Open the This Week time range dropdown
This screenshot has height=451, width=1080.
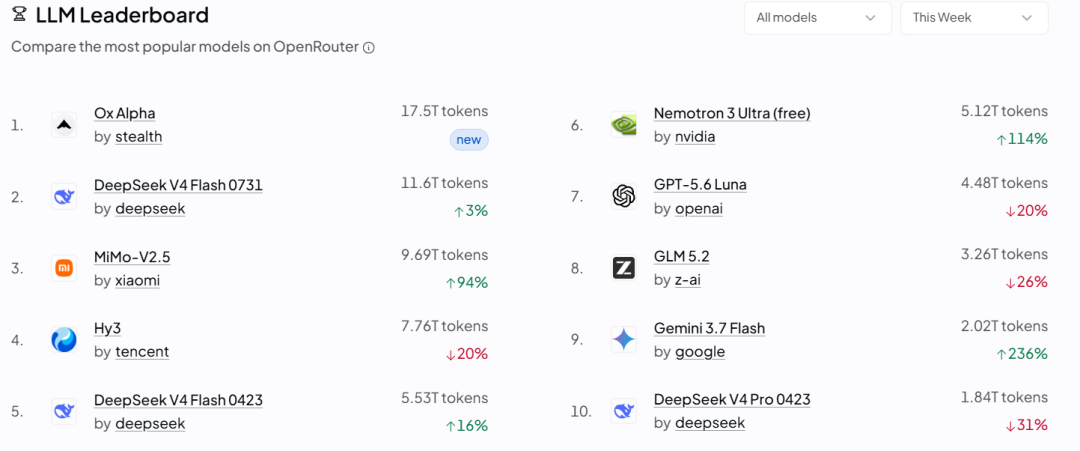tap(974, 18)
